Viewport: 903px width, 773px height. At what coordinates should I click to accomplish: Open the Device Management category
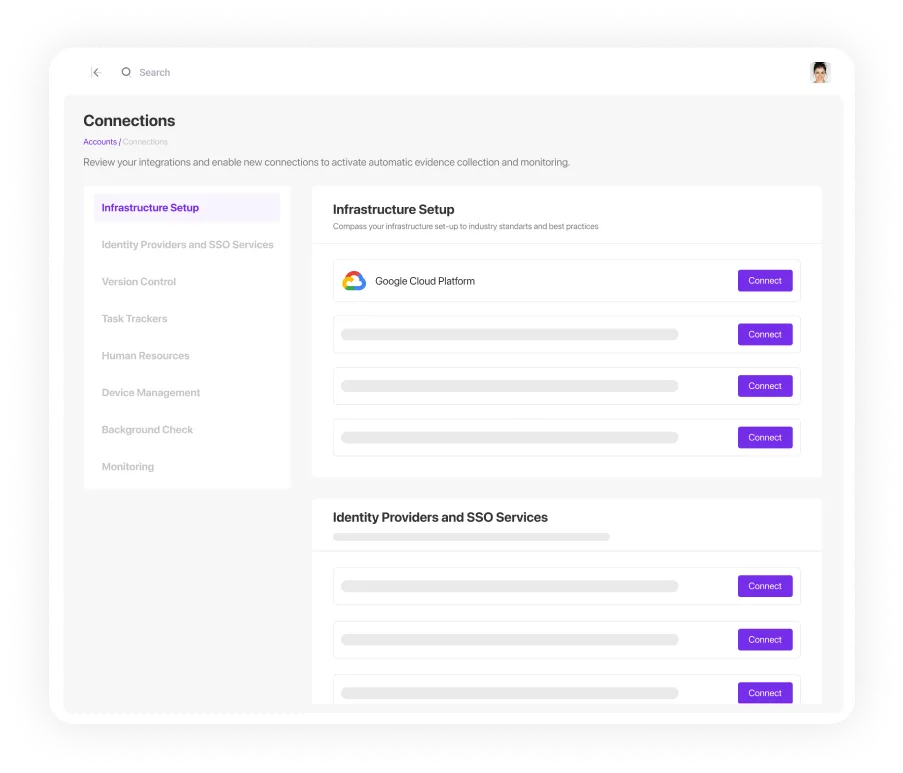150,392
